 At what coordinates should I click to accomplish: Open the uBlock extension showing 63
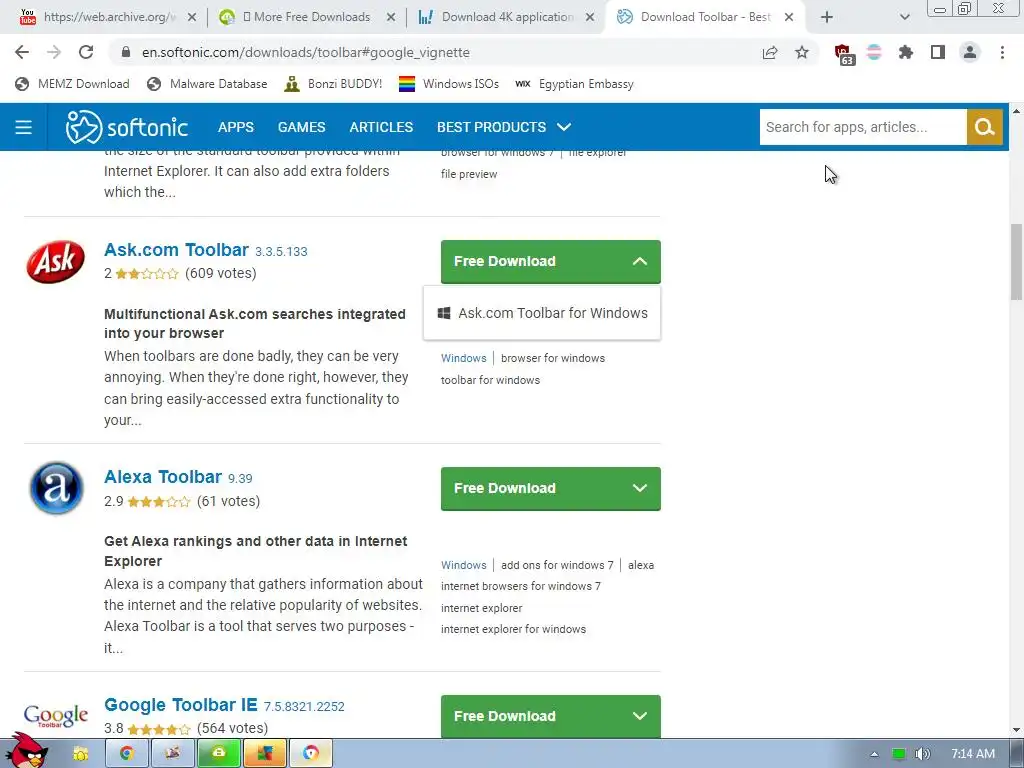tap(843, 54)
